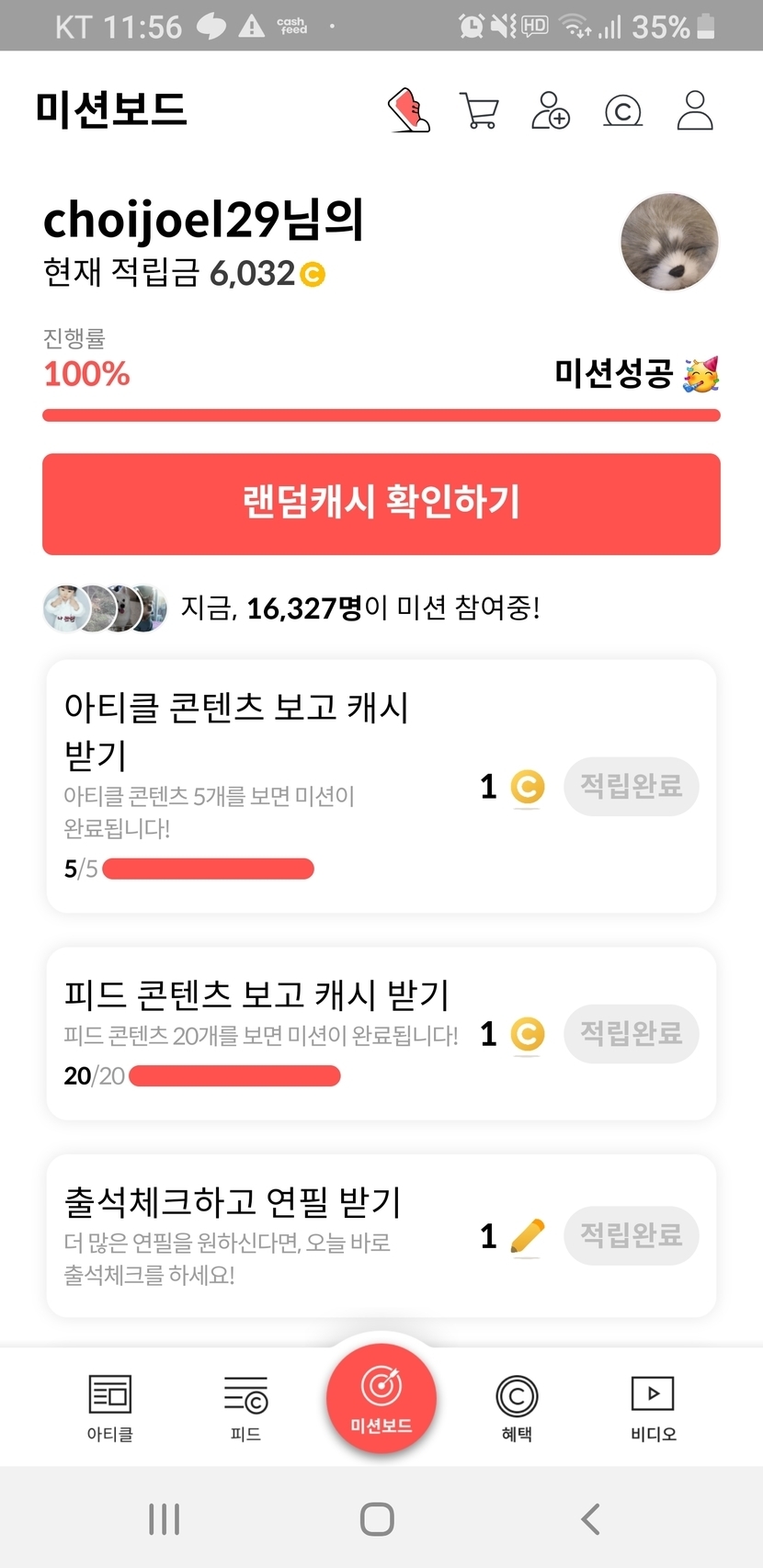Tap 적립완료 on the feed mission
This screenshot has height=1568, width=763.
point(631,1034)
